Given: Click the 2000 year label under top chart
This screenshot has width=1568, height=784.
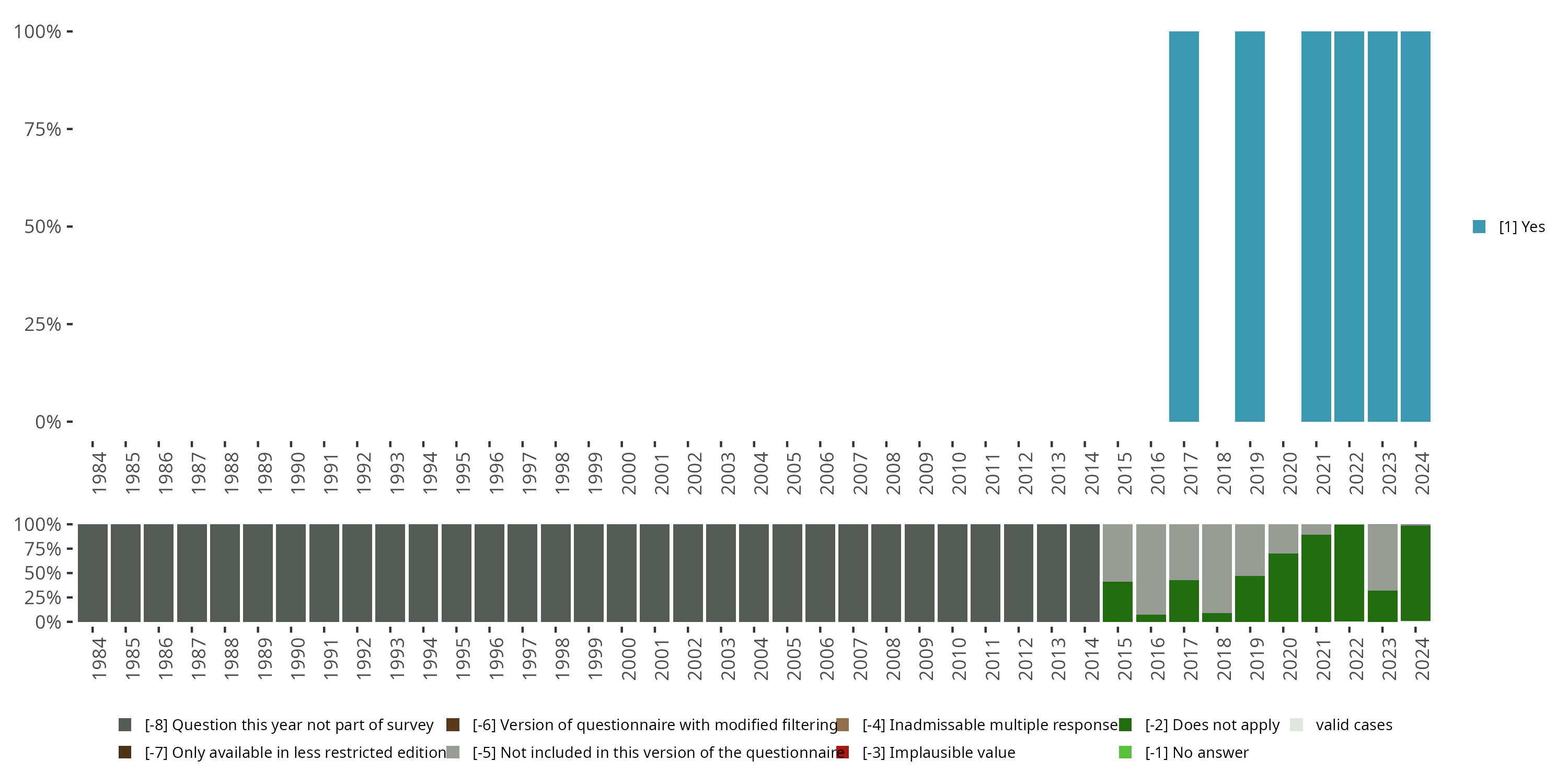Looking at the screenshot, I should (x=628, y=474).
